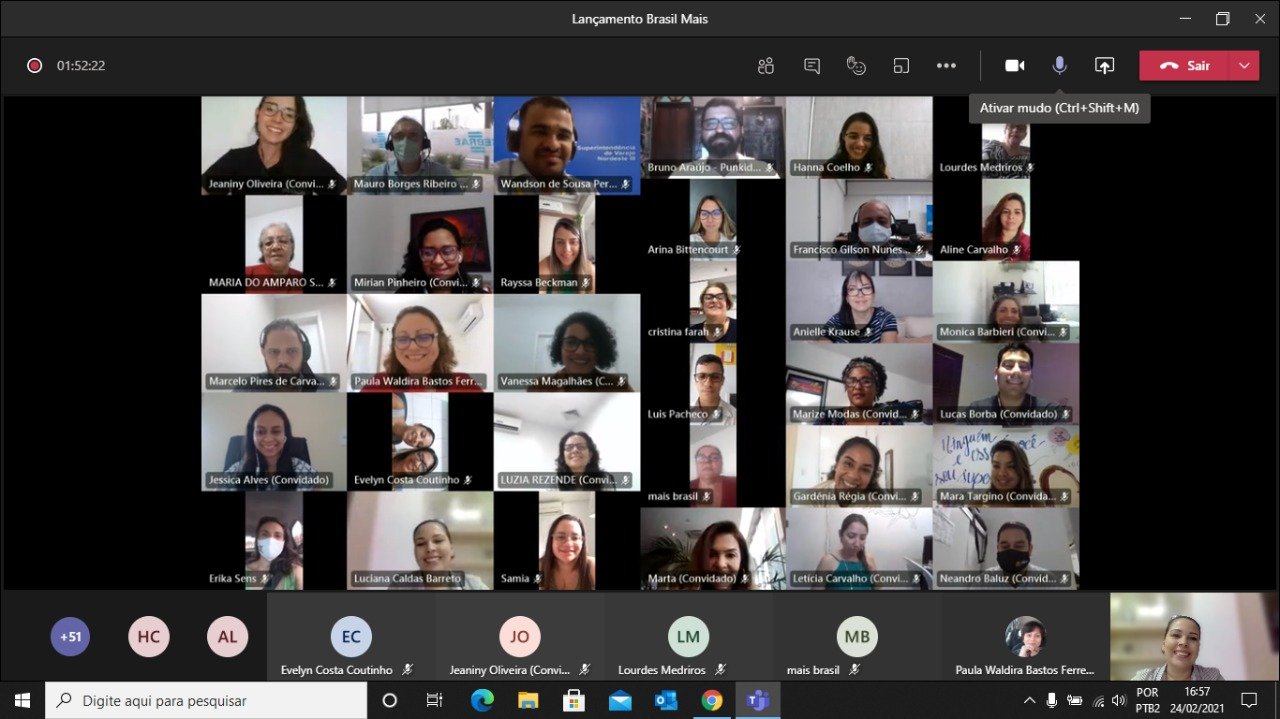Click the Windows search box
This screenshot has height=719, width=1280.
click(206, 700)
